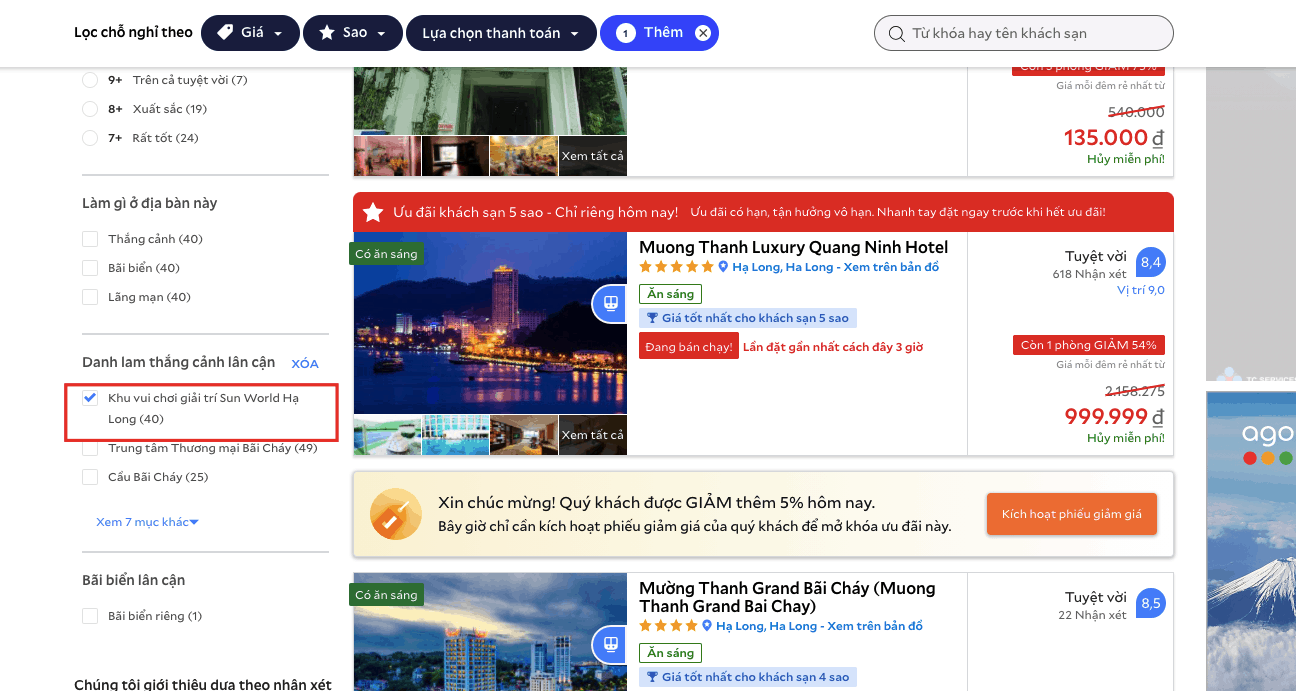Viewport: 1296px width, 691px height.
Task: Open Muong Thanh Luxury map link Xem trên bản đồ
Action: pos(891,267)
